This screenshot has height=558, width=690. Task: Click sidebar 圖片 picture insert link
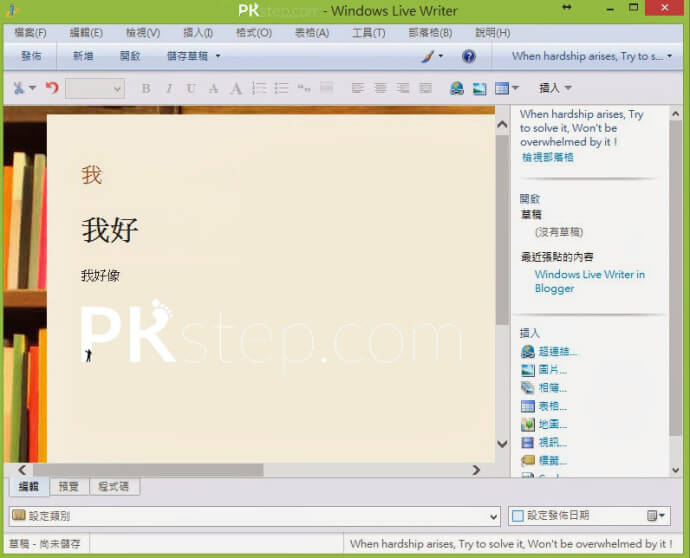(x=552, y=370)
